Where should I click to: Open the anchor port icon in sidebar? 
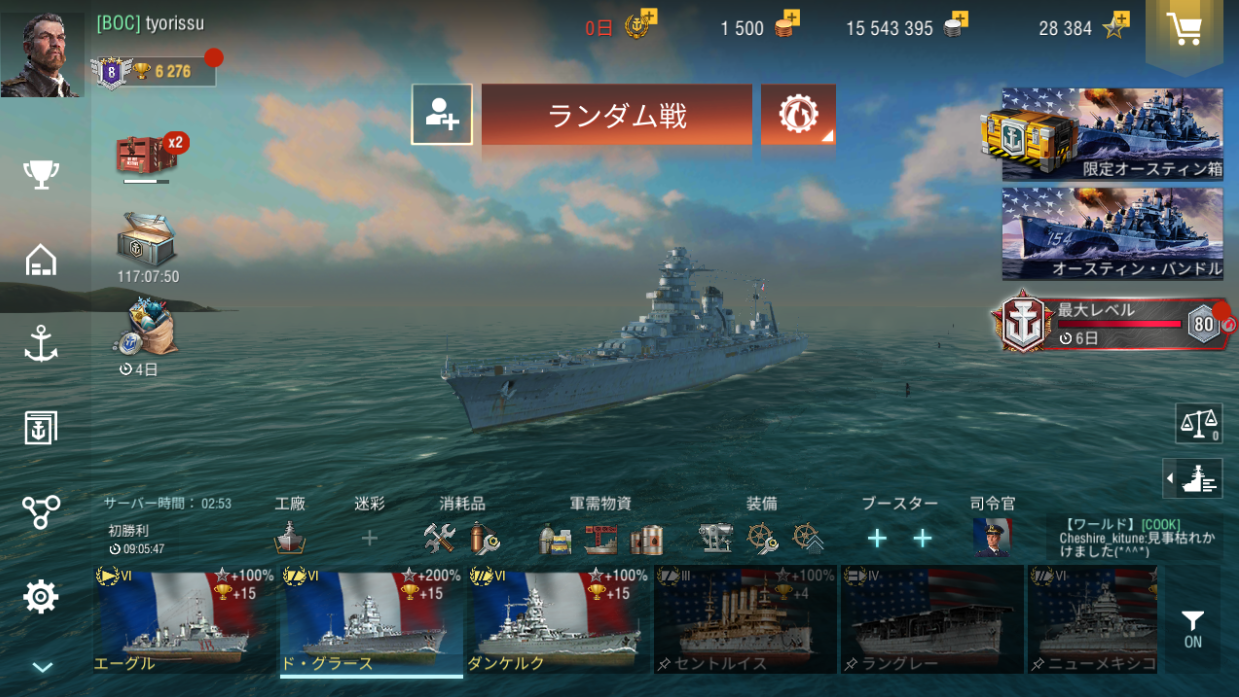[x=41, y=344]
